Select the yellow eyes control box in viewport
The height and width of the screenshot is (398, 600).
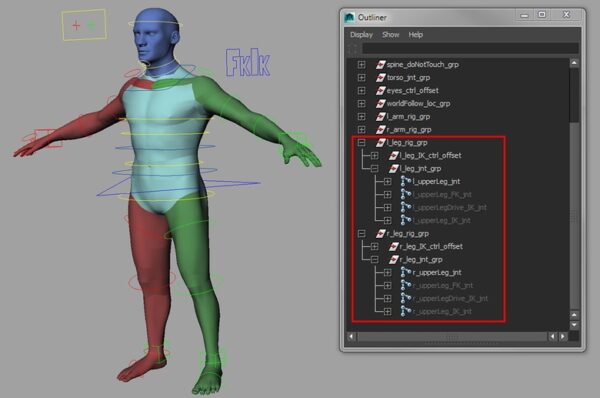pyautogui.click(x=84, y=25)
